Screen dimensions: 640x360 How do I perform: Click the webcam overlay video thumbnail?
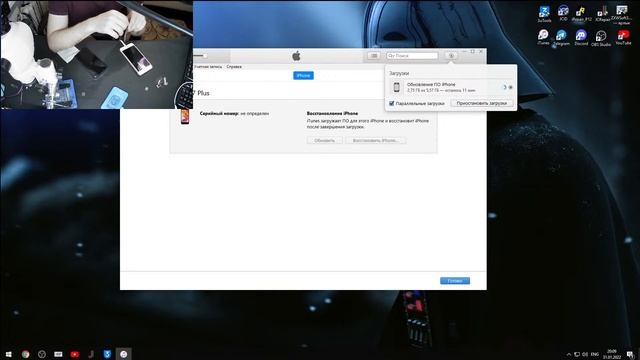pos(96,54)
